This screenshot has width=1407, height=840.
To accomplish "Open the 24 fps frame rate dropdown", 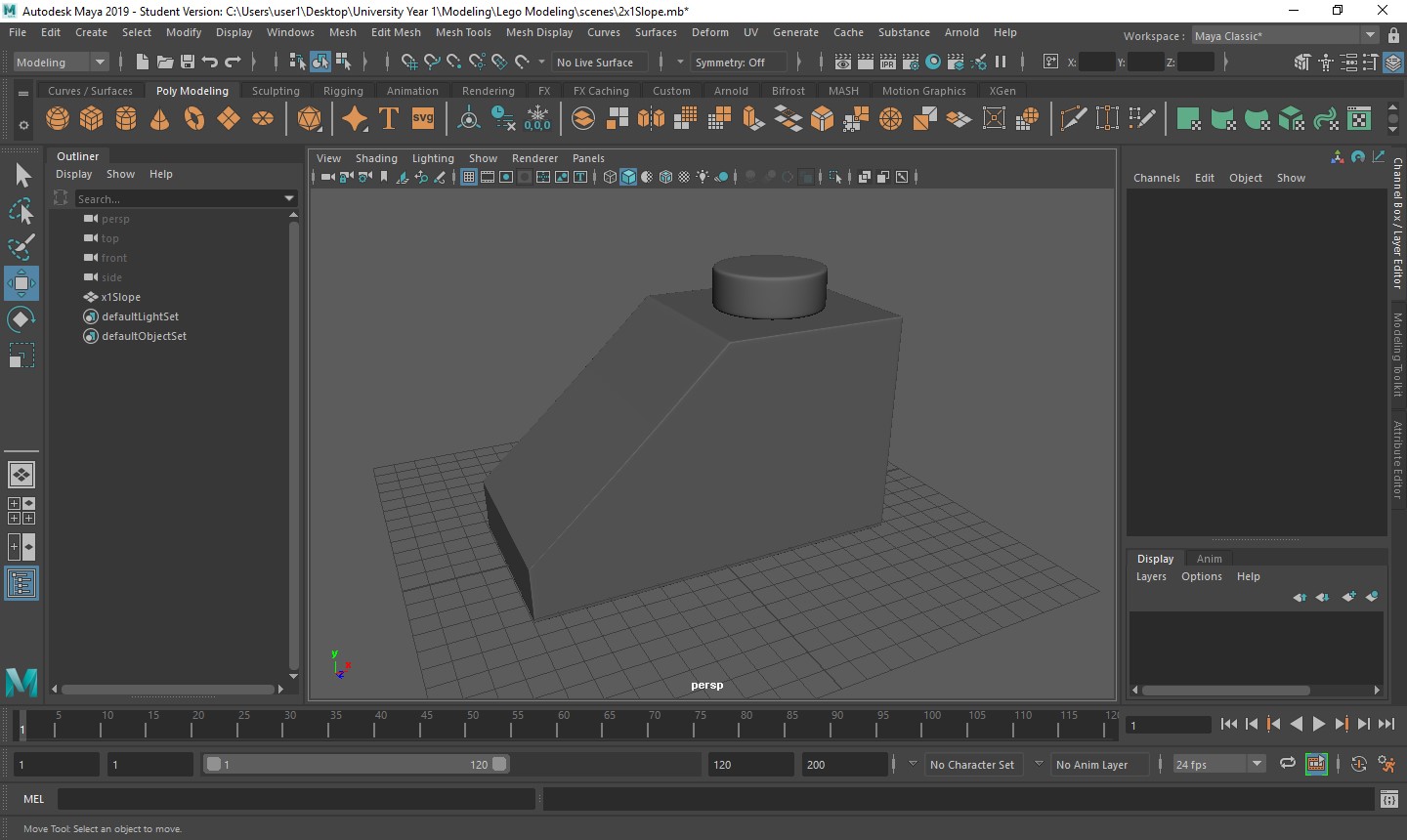I will tap(1257, 765).
